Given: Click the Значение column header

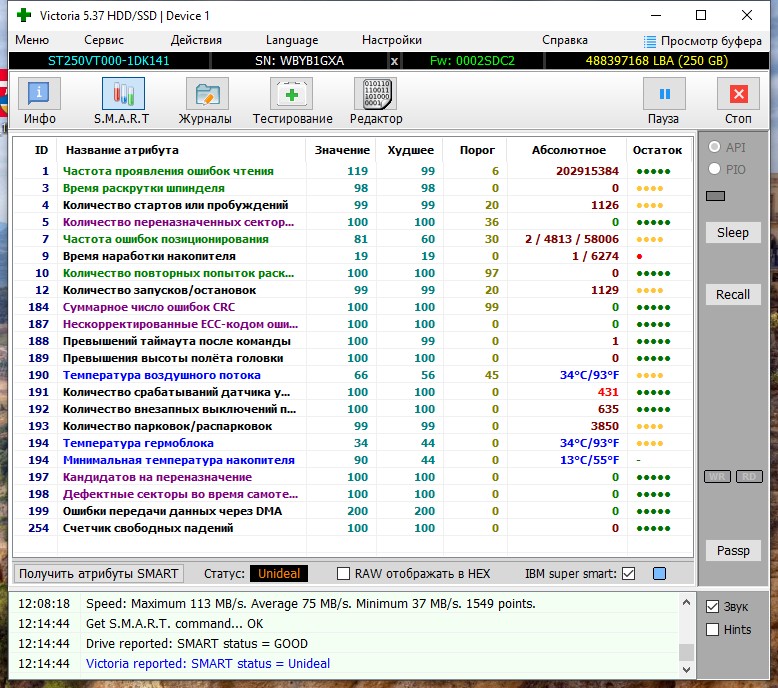Looking at the screenshot, I should tap(342, 150).
